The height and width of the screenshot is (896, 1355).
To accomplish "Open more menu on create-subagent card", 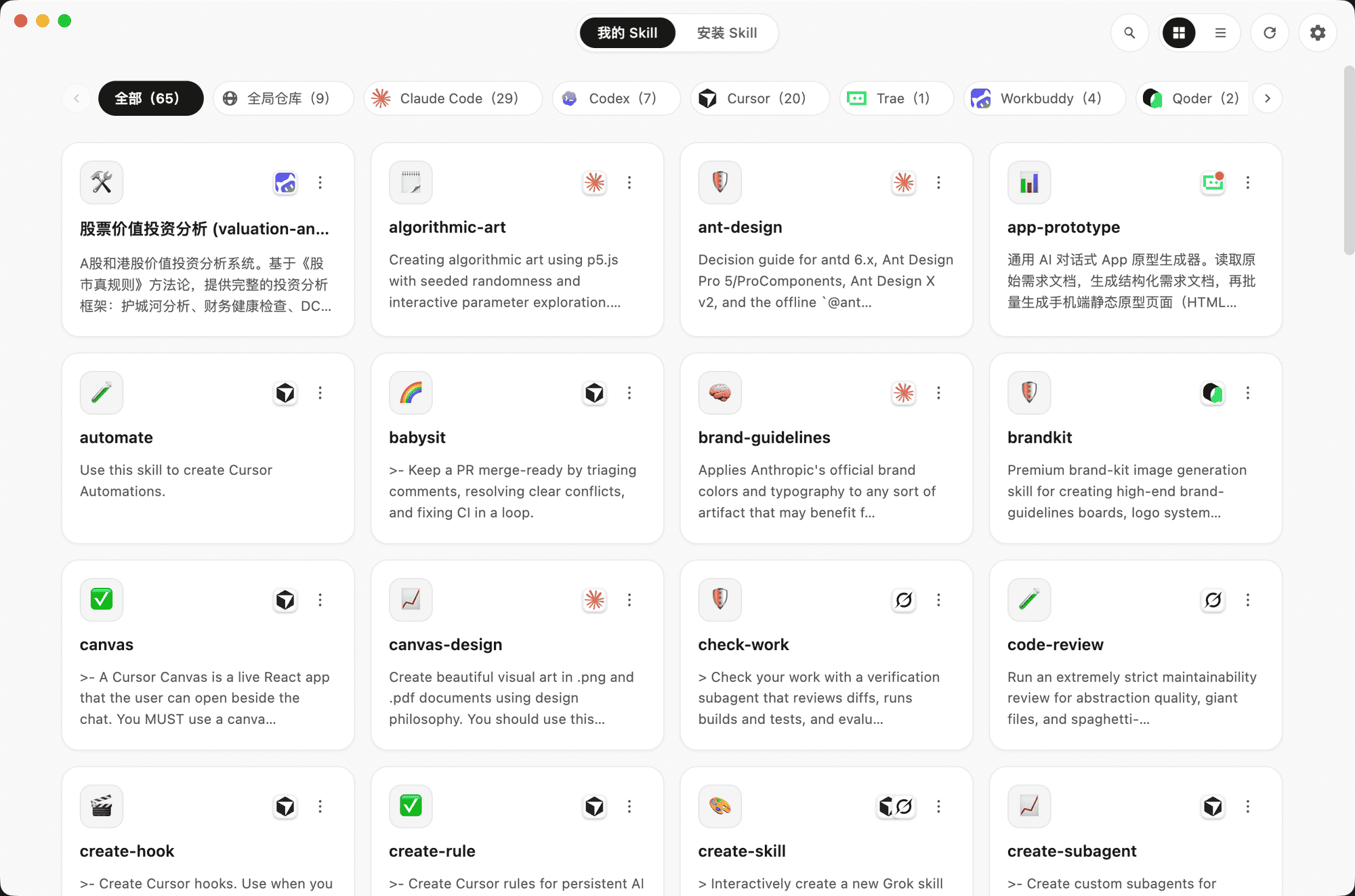I will tap(1248, 806).
